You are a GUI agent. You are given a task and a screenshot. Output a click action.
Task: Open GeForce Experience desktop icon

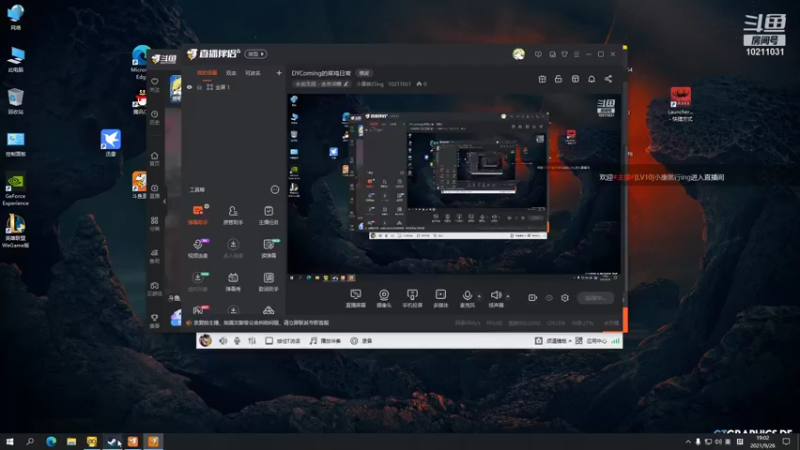[15, 190]
